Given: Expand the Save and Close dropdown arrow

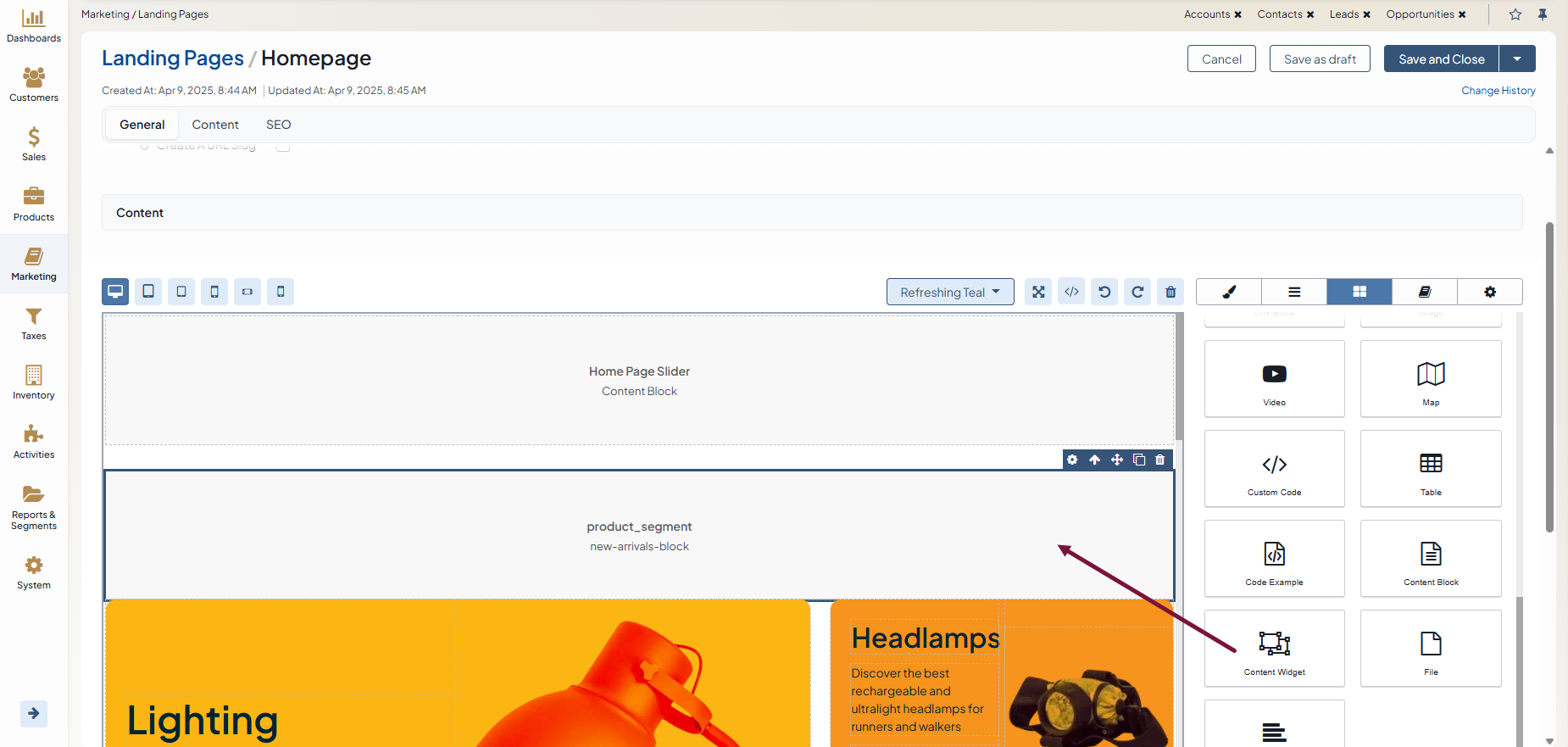Looking at the screenshot, I should pos(1517,59).
